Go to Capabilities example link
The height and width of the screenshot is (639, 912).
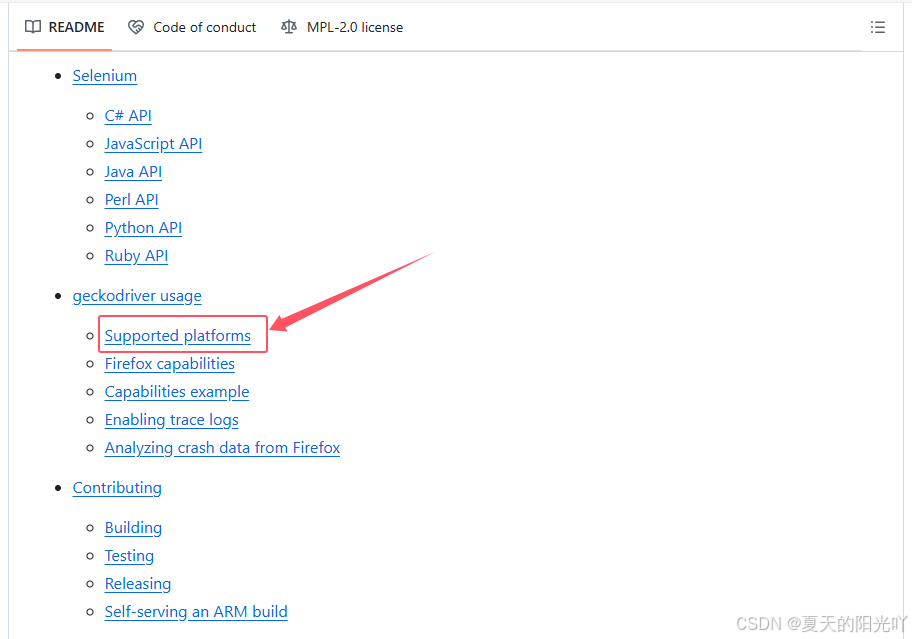click(x=177, y=392)
